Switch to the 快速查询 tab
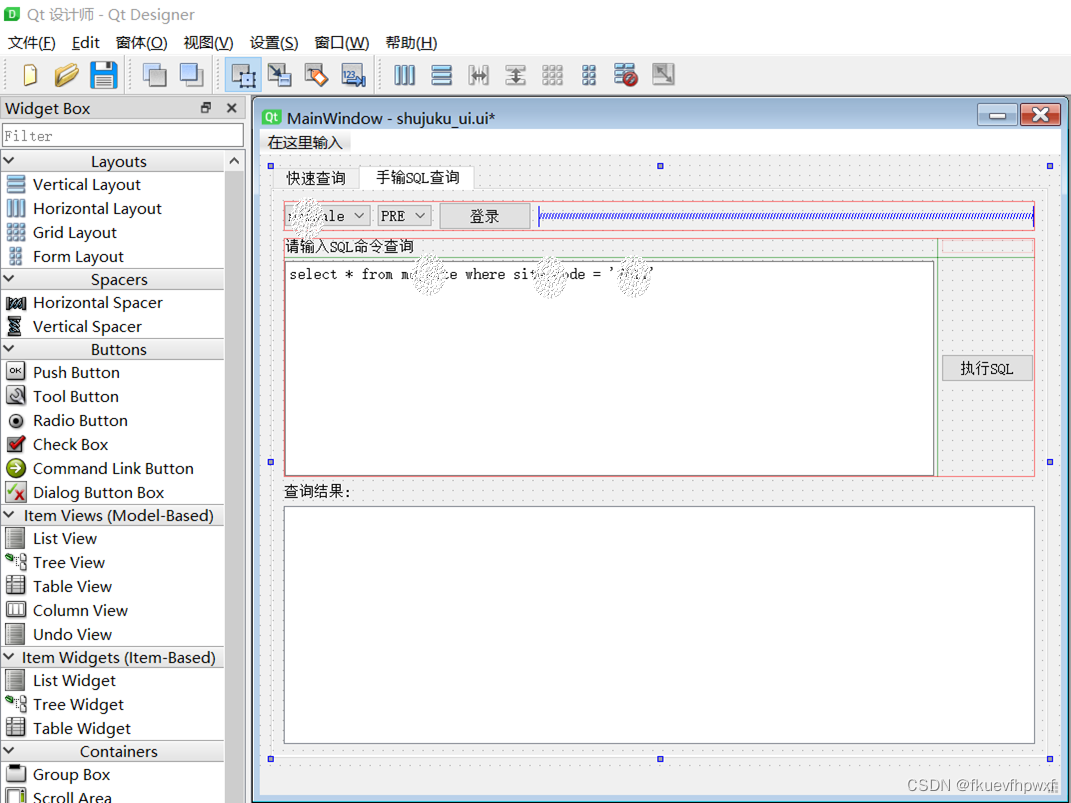This screenshot has width=1071, height=803. (x=315, y=177)
